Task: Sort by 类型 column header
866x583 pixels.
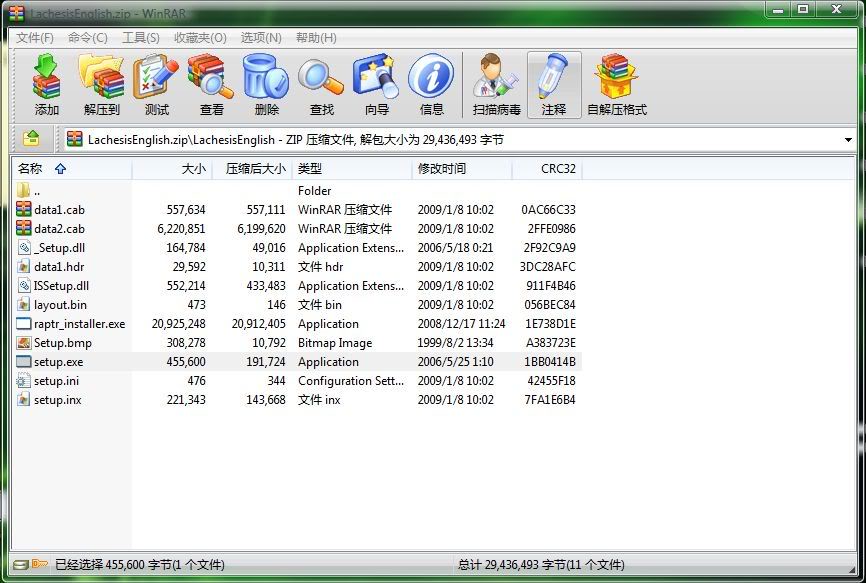Action: pyautogui.click(x=352, y=168)
